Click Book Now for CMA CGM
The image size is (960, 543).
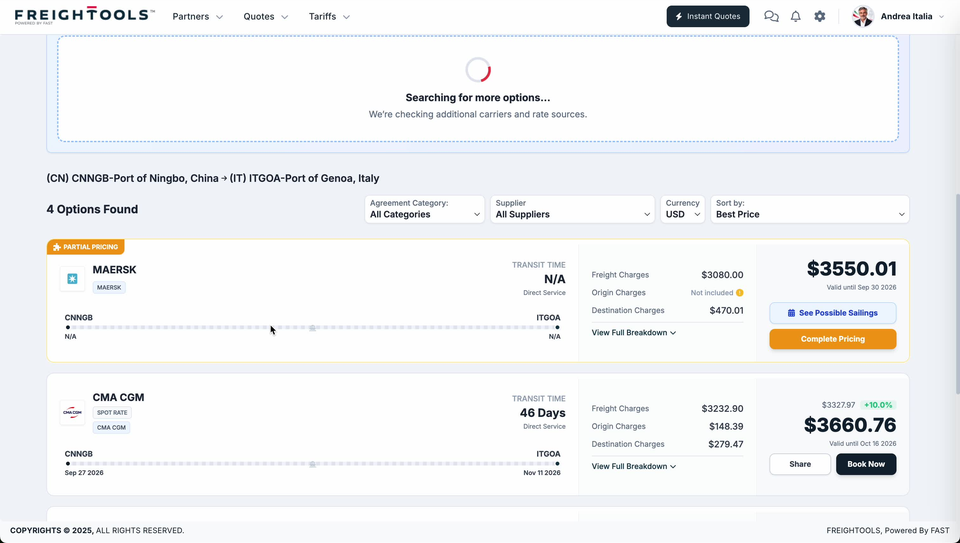866,464
